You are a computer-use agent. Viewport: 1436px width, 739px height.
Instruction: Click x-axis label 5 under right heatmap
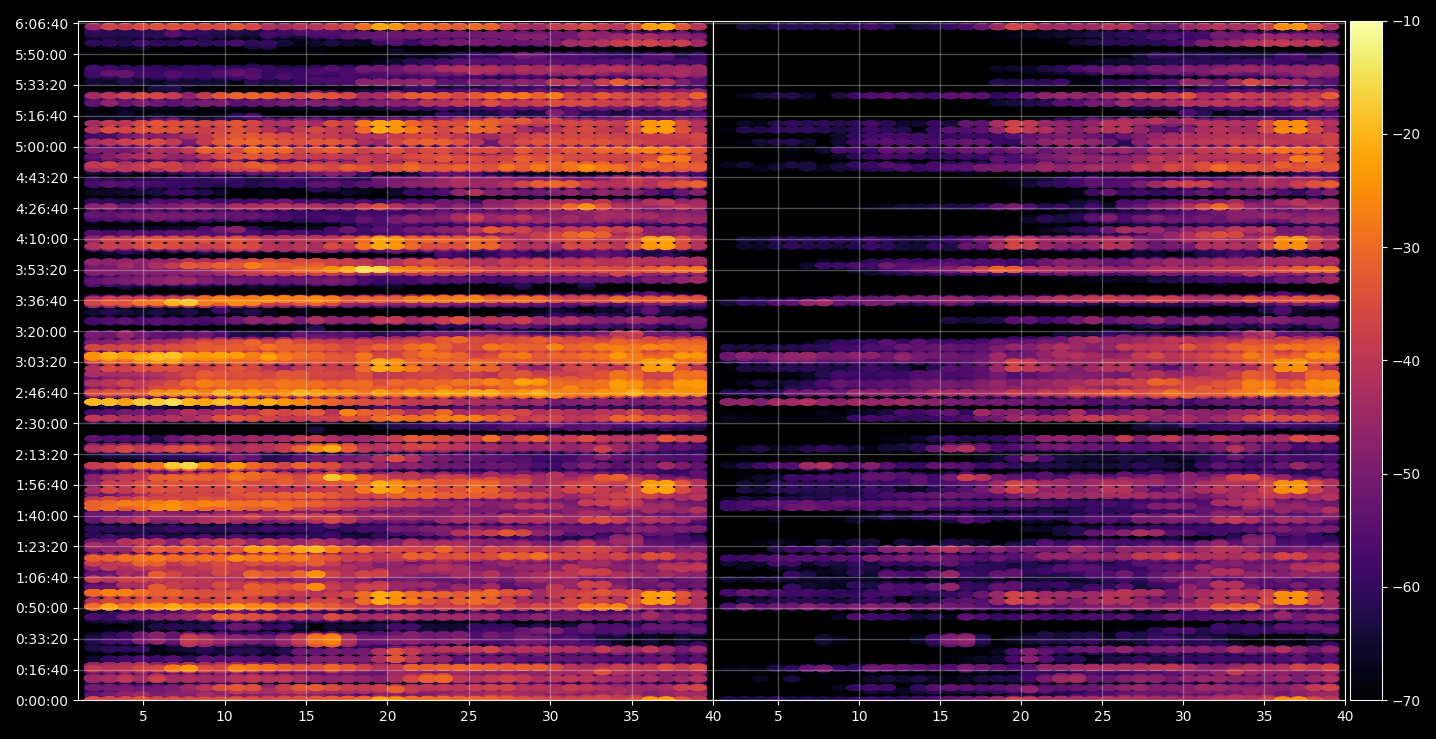(777, 716)
